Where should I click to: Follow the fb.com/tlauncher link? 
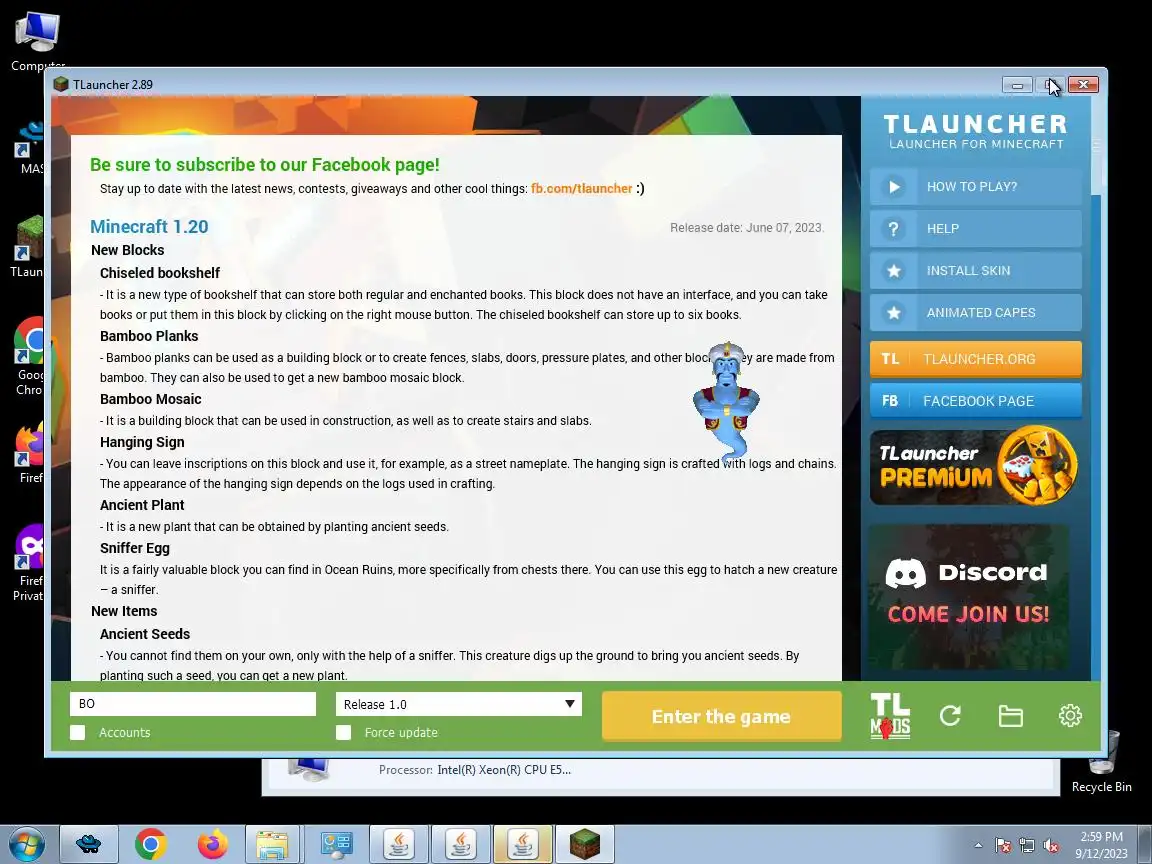coord(581,189)
